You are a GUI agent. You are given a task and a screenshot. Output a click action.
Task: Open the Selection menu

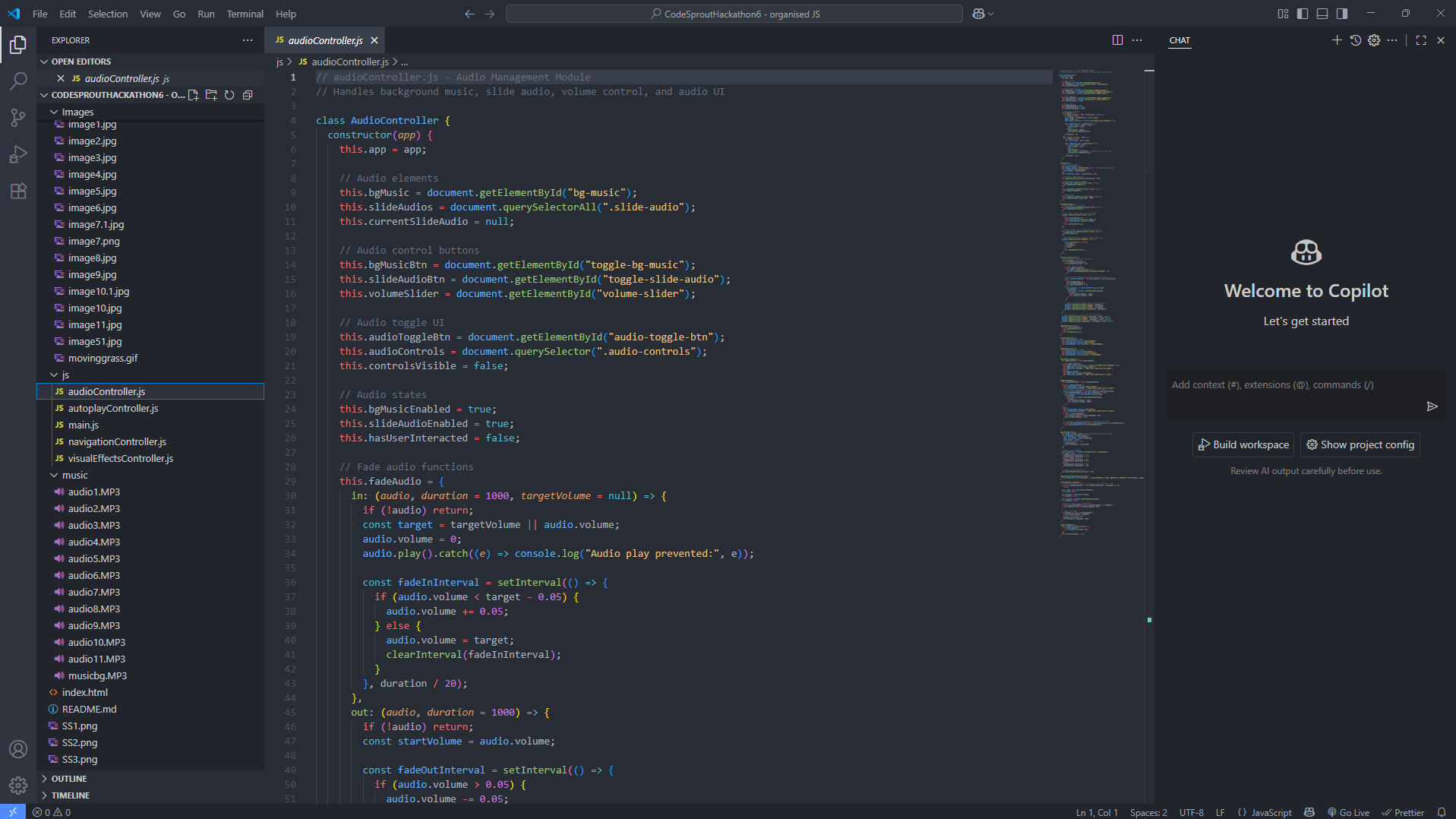108,14
